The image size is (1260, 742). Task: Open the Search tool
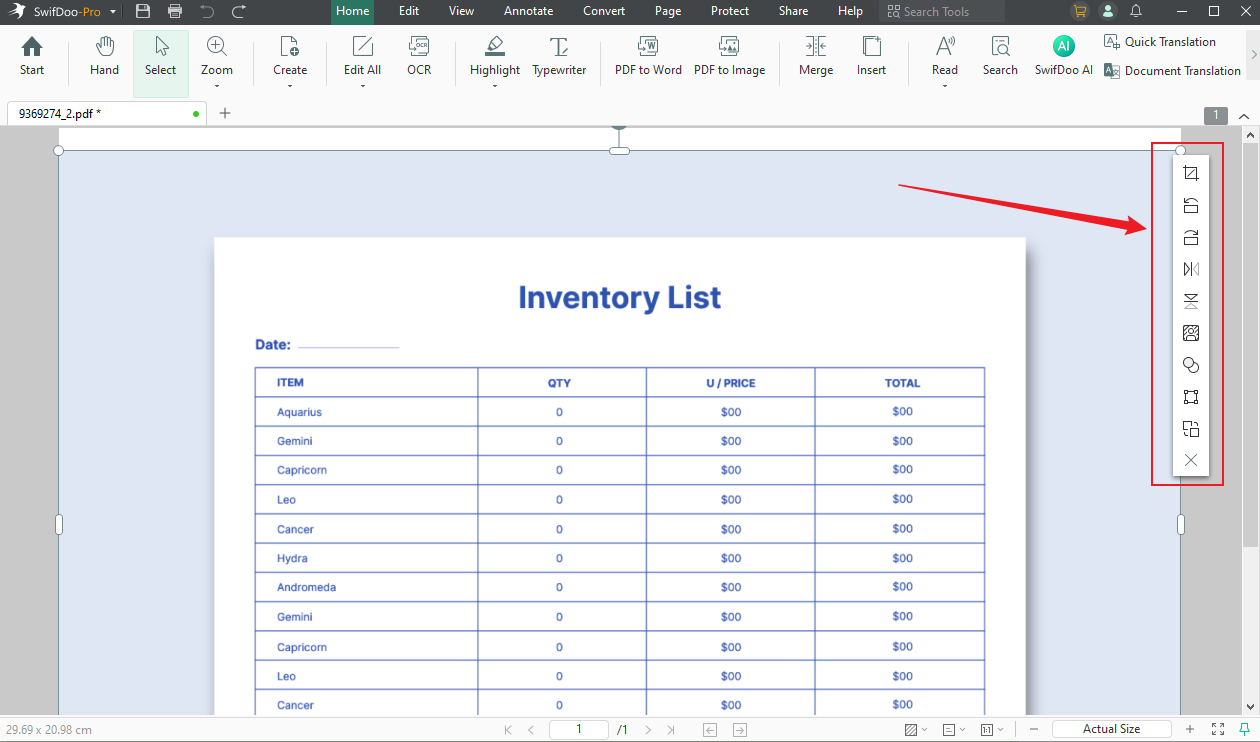point(1000,56)
